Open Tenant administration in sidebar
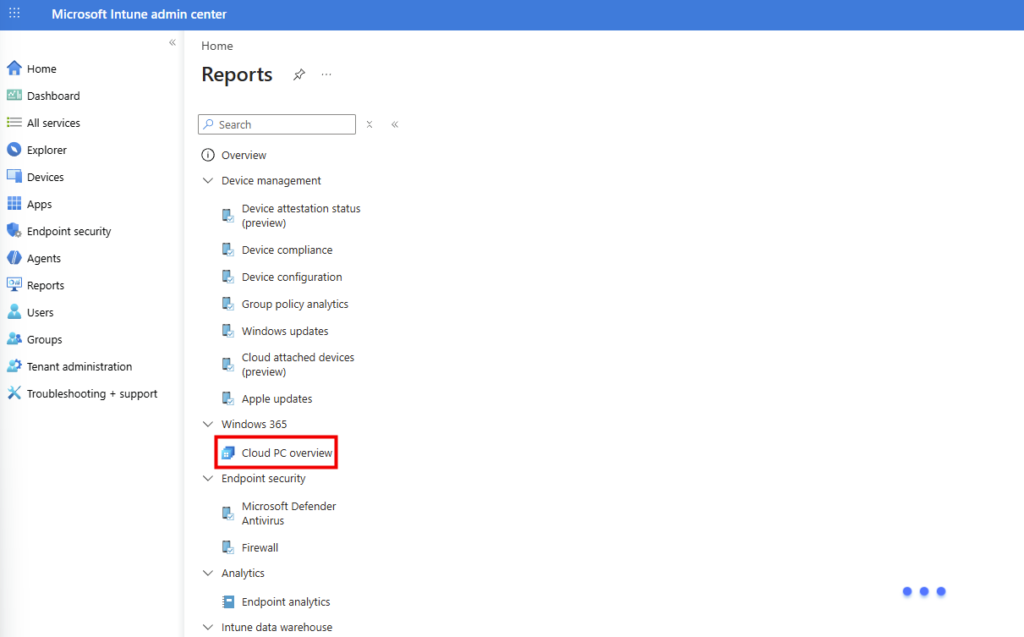 [79, 366]
